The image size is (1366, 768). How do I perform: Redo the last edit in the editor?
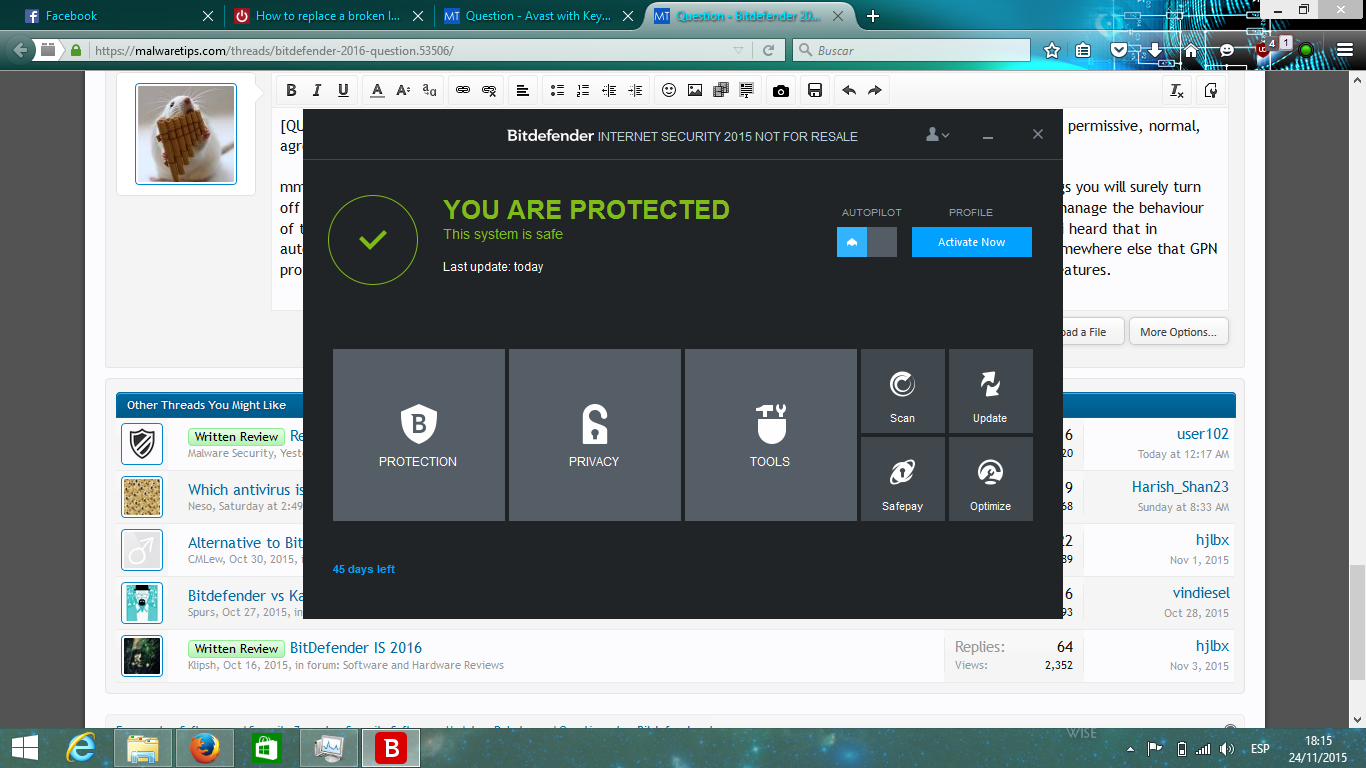[x=875, y=90]
